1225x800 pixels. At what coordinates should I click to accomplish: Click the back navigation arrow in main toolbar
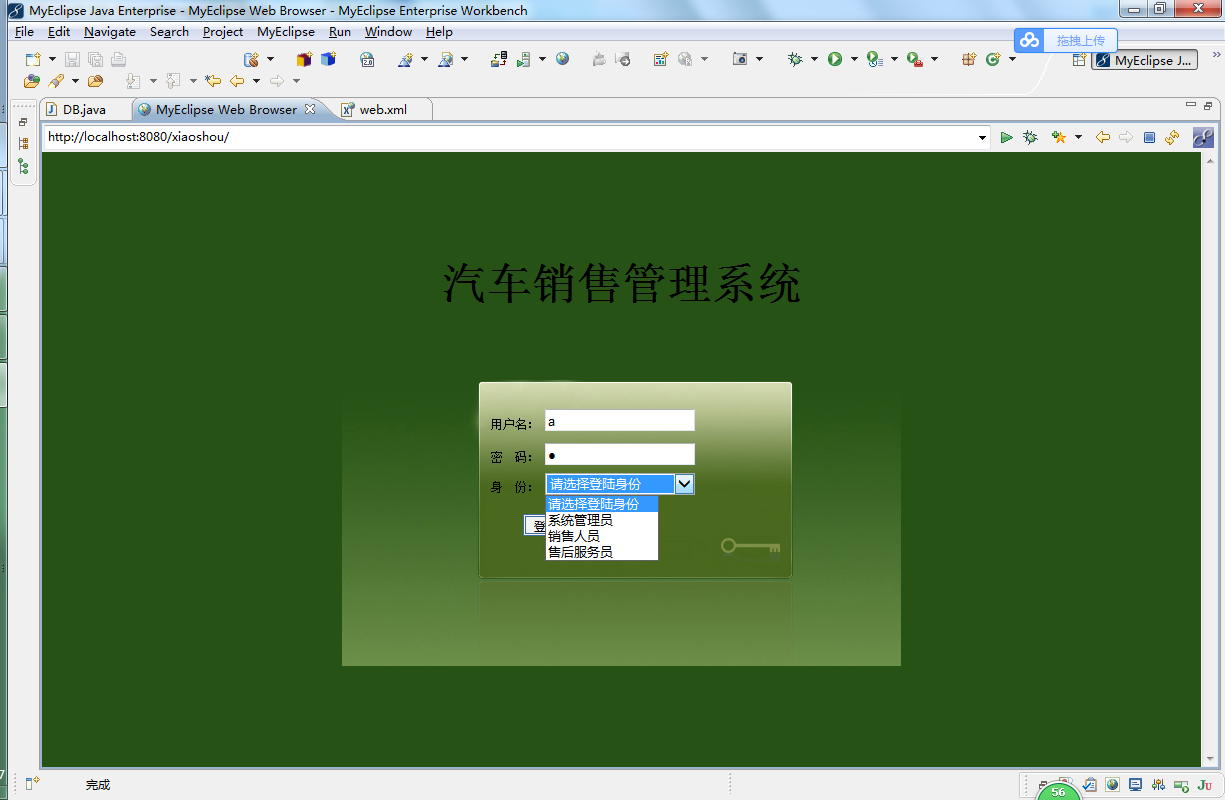coord(237,81)
